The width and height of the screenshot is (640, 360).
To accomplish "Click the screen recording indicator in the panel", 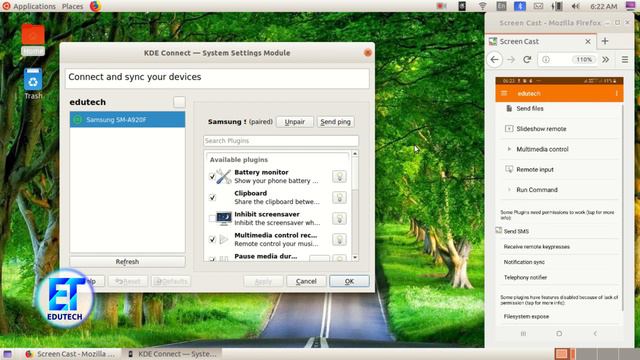I will (x=441, y=6).
